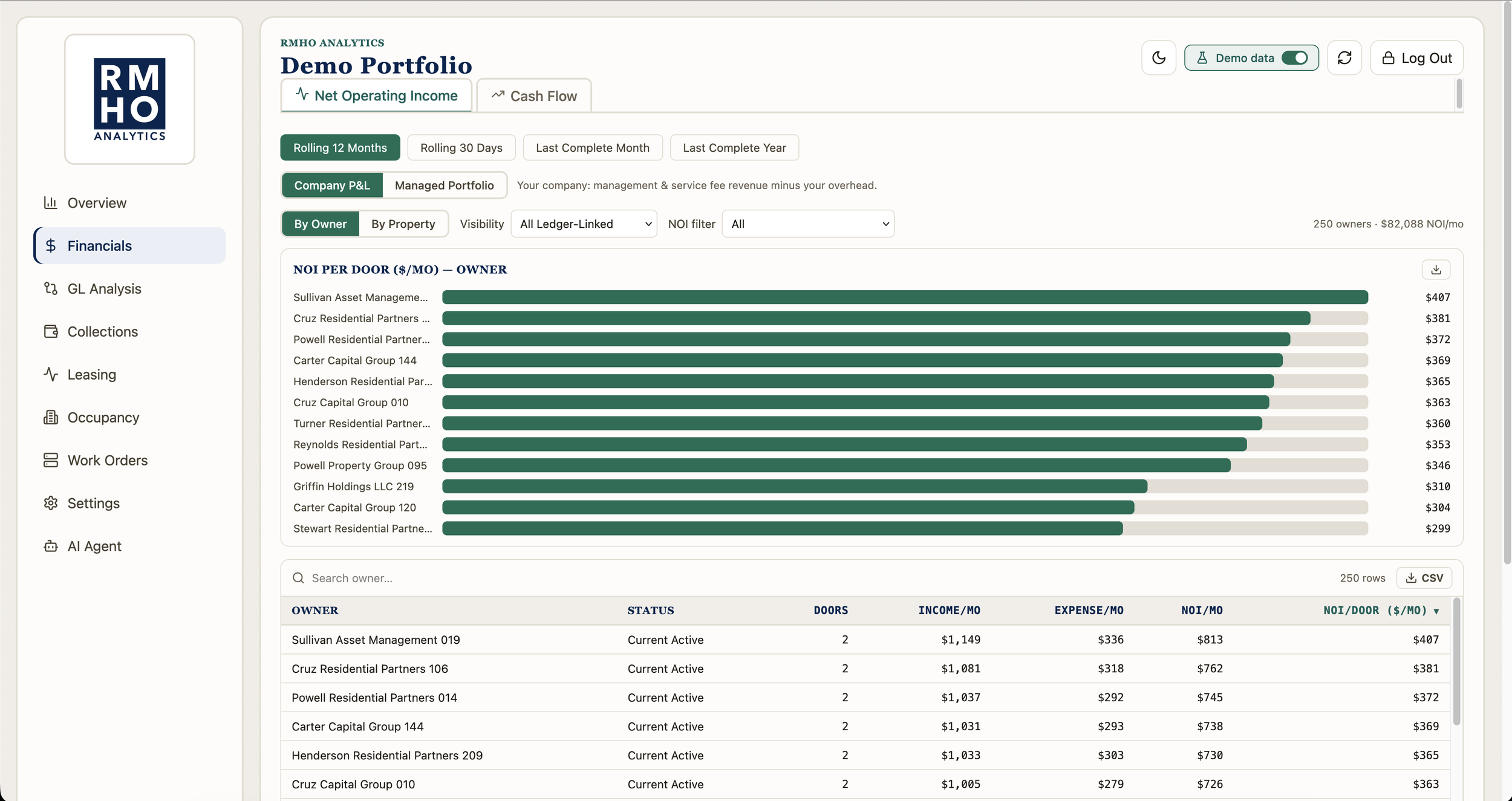Viewport: 1512px width, 801px height.
Task: Disable the Demo data switch
Action: [1294, 58]
